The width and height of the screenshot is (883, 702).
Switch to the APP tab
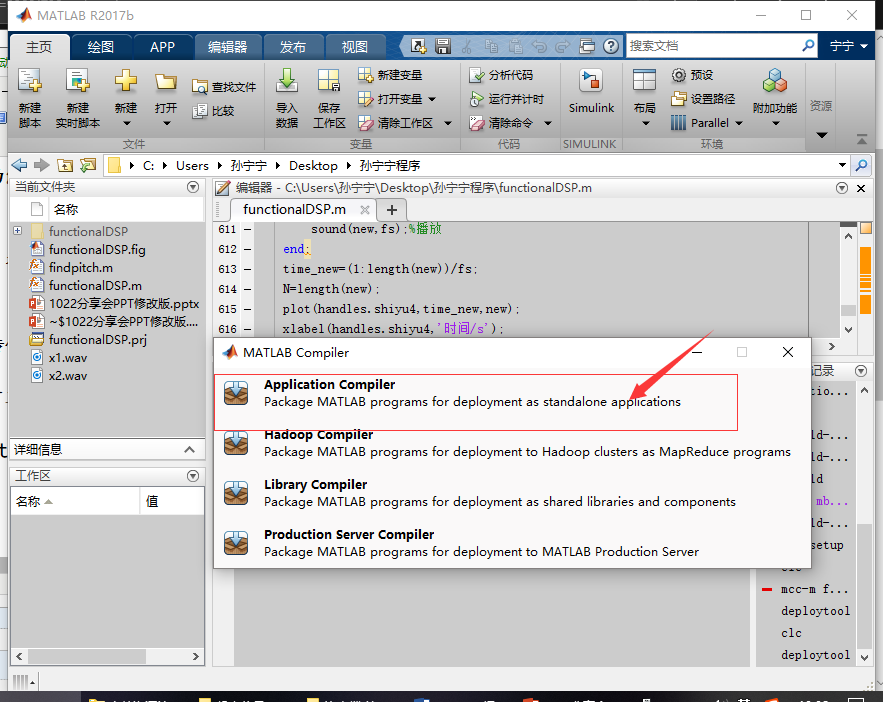point(162,47)
